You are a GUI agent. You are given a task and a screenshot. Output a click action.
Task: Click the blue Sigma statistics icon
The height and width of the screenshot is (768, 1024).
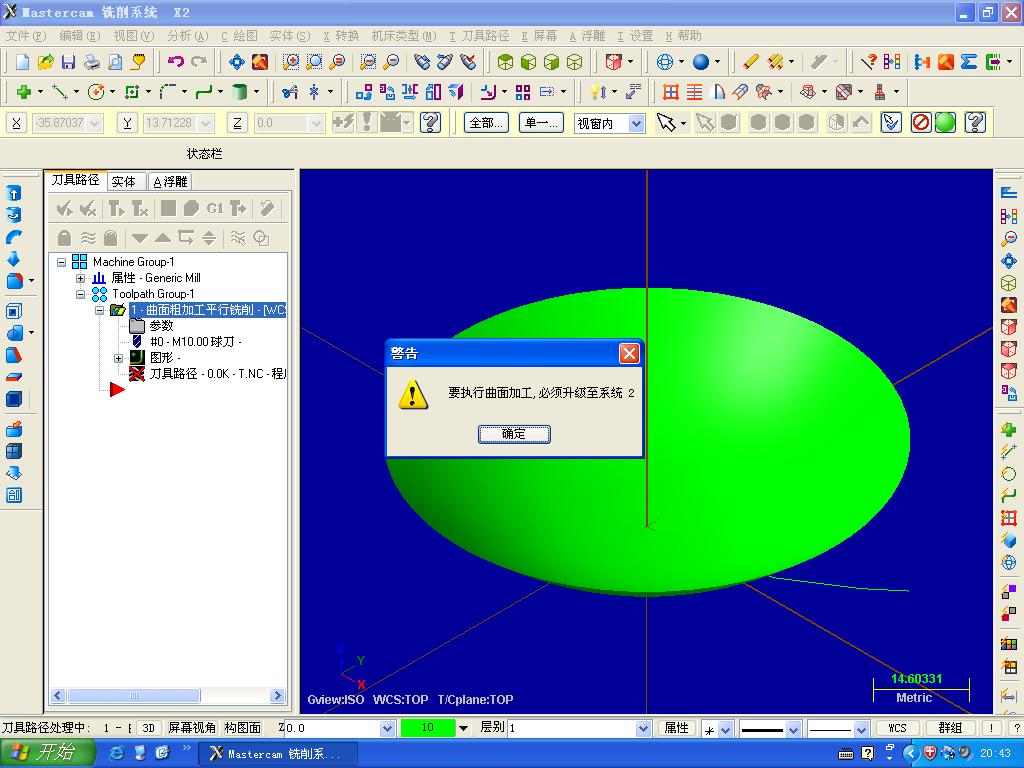(969, 62)
